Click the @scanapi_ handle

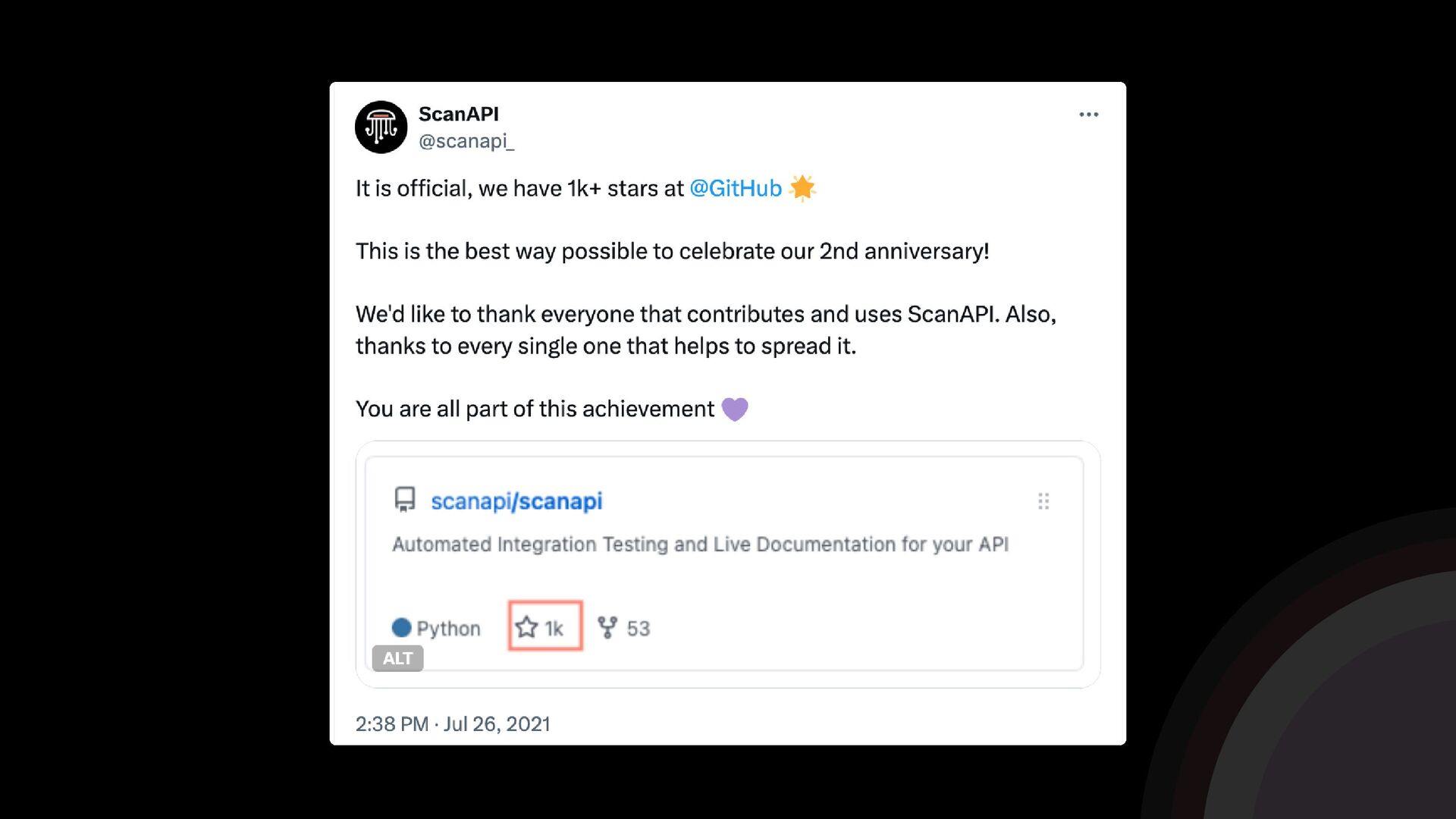(x=466, y=141)
